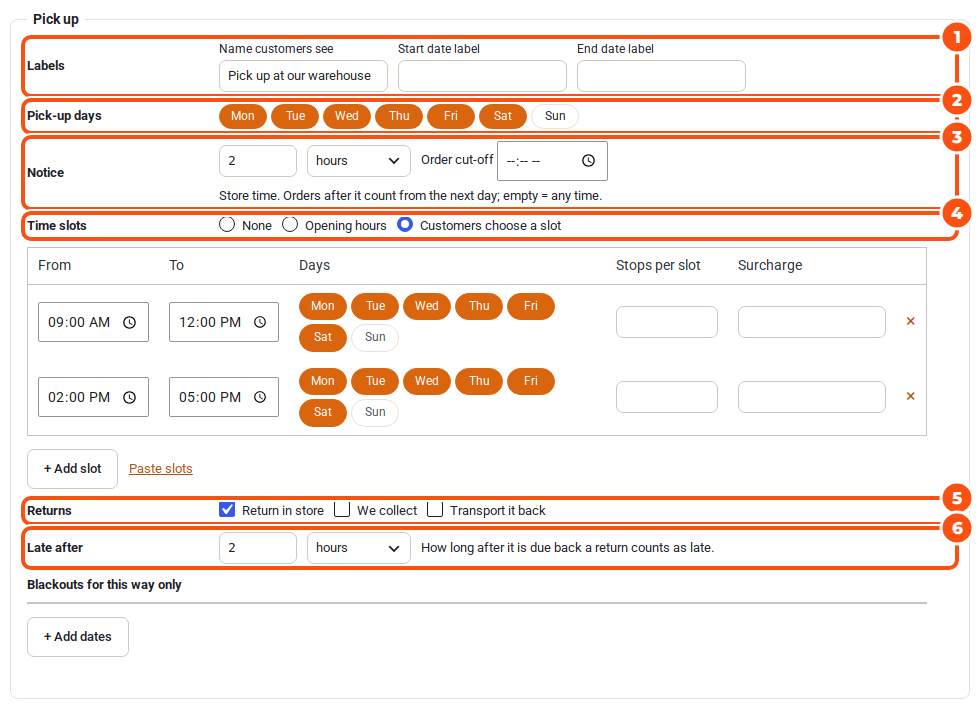Select the Opening hours radio option

click(x=290, y=224)
